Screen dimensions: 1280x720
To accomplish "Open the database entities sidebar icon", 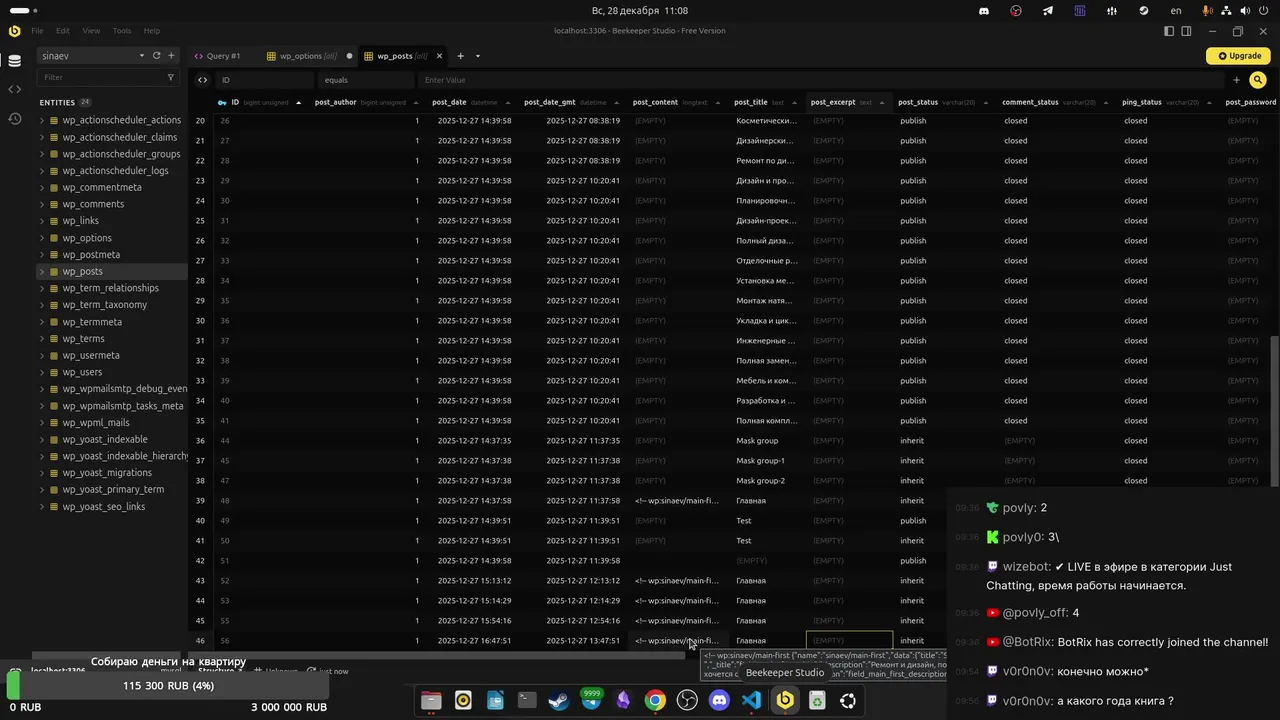I will tap(14, 61).
